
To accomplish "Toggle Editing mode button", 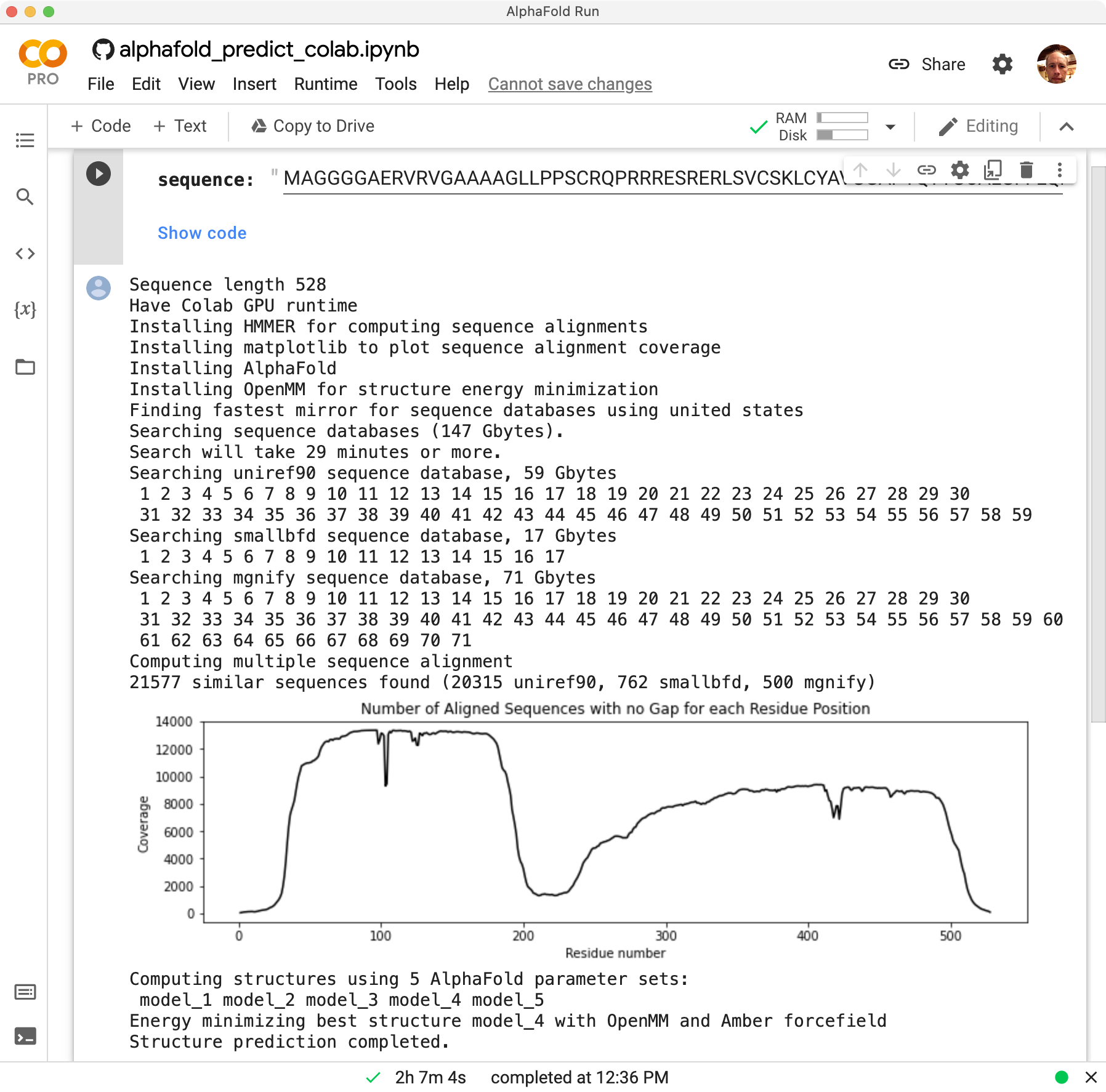I will tap(978, 126).
